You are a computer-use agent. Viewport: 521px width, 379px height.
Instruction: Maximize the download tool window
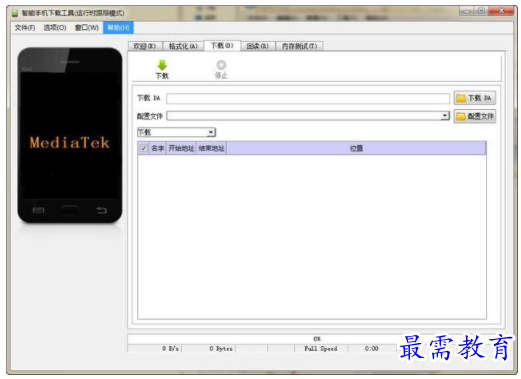pos(481,12)
